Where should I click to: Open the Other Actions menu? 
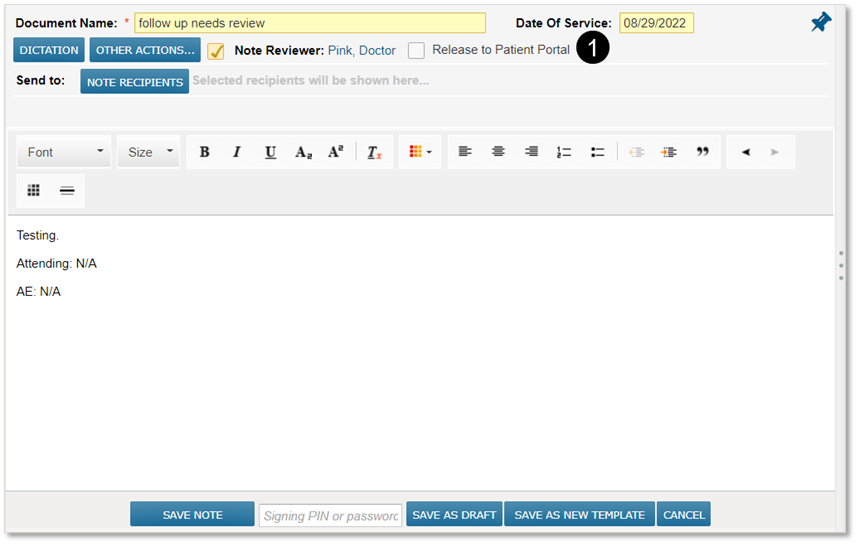[145, 50]
